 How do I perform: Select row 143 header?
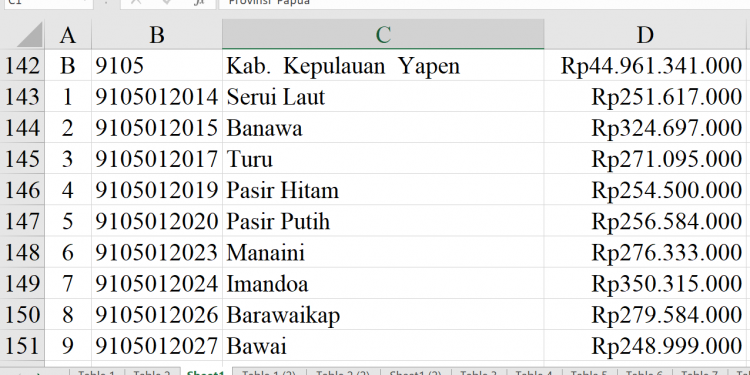(22, 96)
